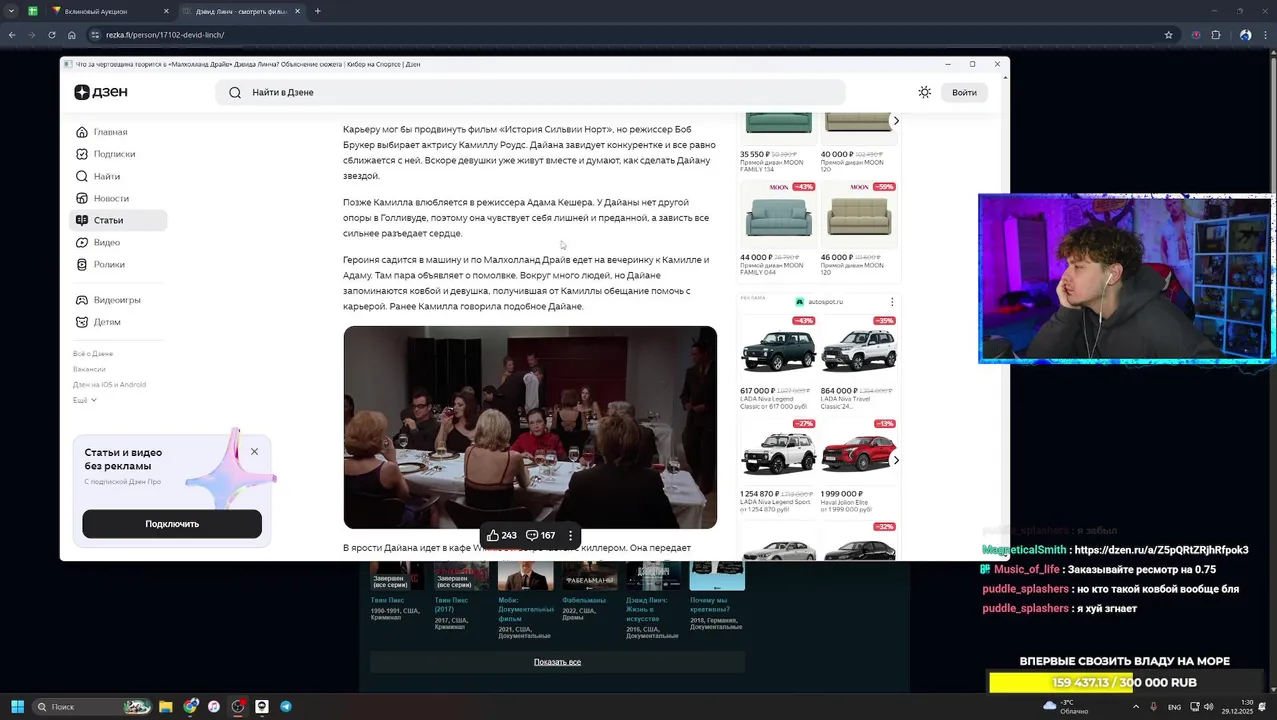The image size is (1277, 720).
Task: Reload the rezka page
Action: (52, 35)
